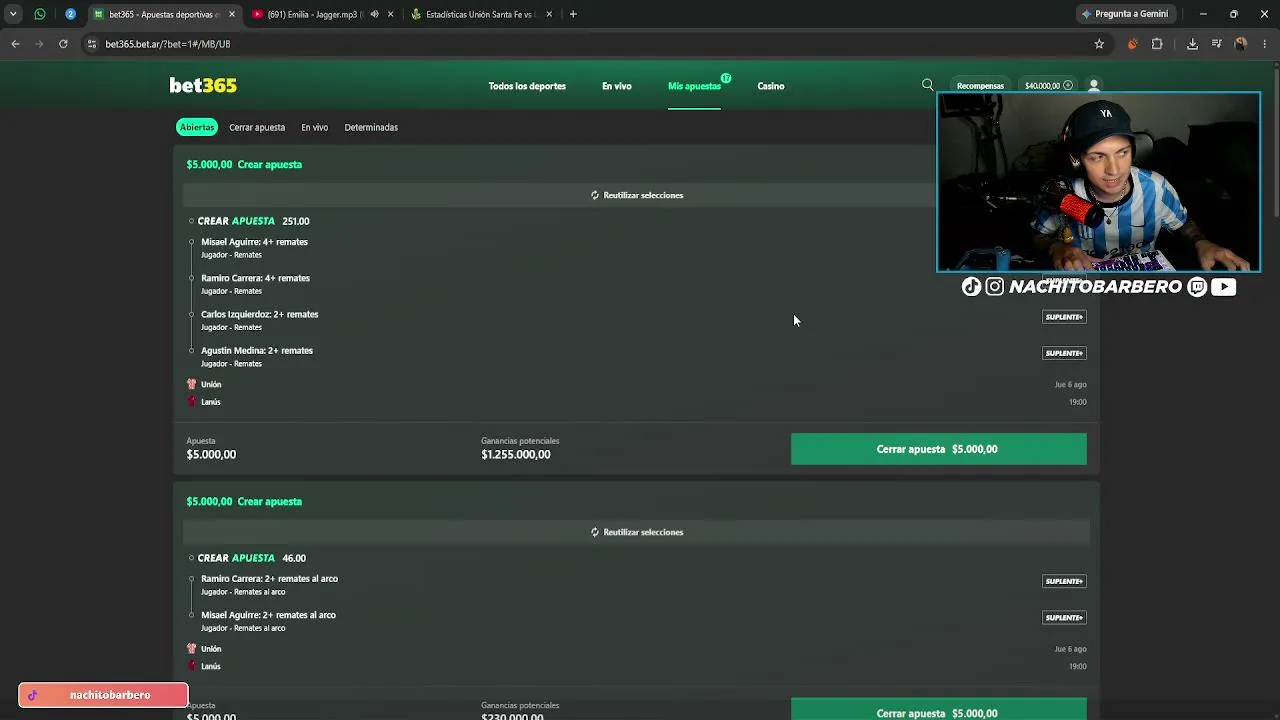Go to the bet365 logo home
The width and height of the screenshot is (1280, 720).
(203, 86)
